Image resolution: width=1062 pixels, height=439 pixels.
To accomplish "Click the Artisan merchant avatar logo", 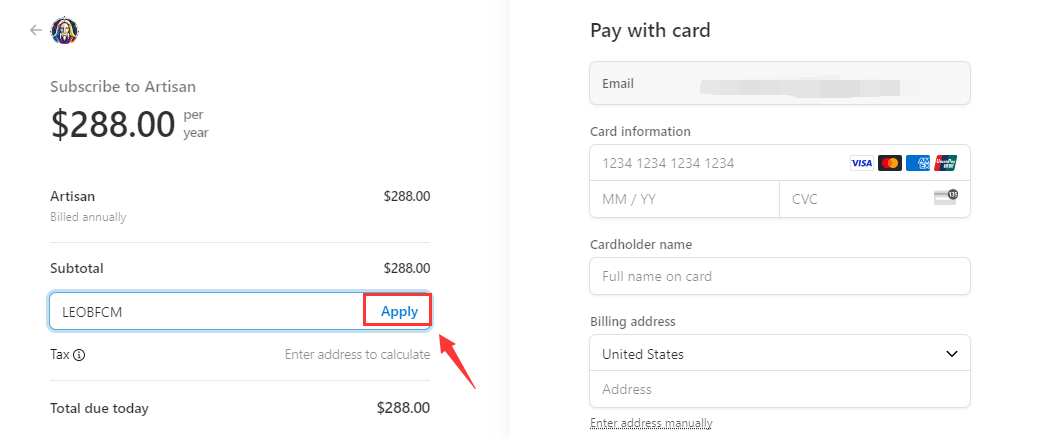I will click(x=65, y=30).
